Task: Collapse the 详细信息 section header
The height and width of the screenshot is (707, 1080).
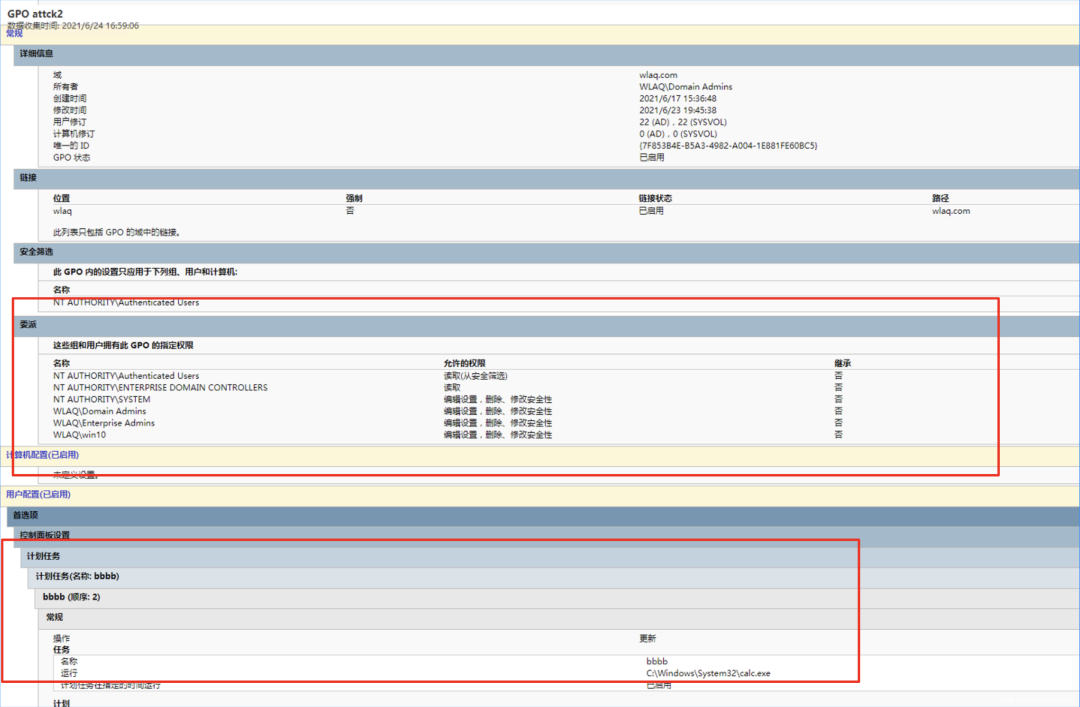Action: tap(546, 54)
